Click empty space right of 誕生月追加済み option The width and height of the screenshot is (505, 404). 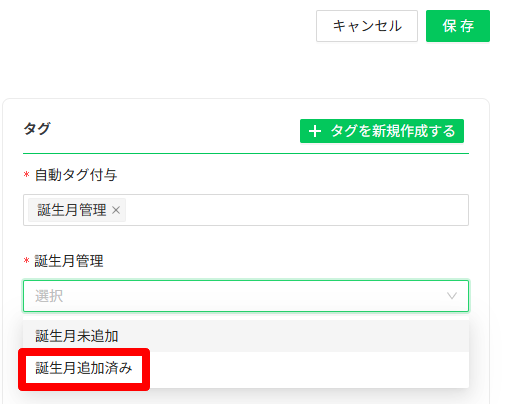(x=308, y=368)
